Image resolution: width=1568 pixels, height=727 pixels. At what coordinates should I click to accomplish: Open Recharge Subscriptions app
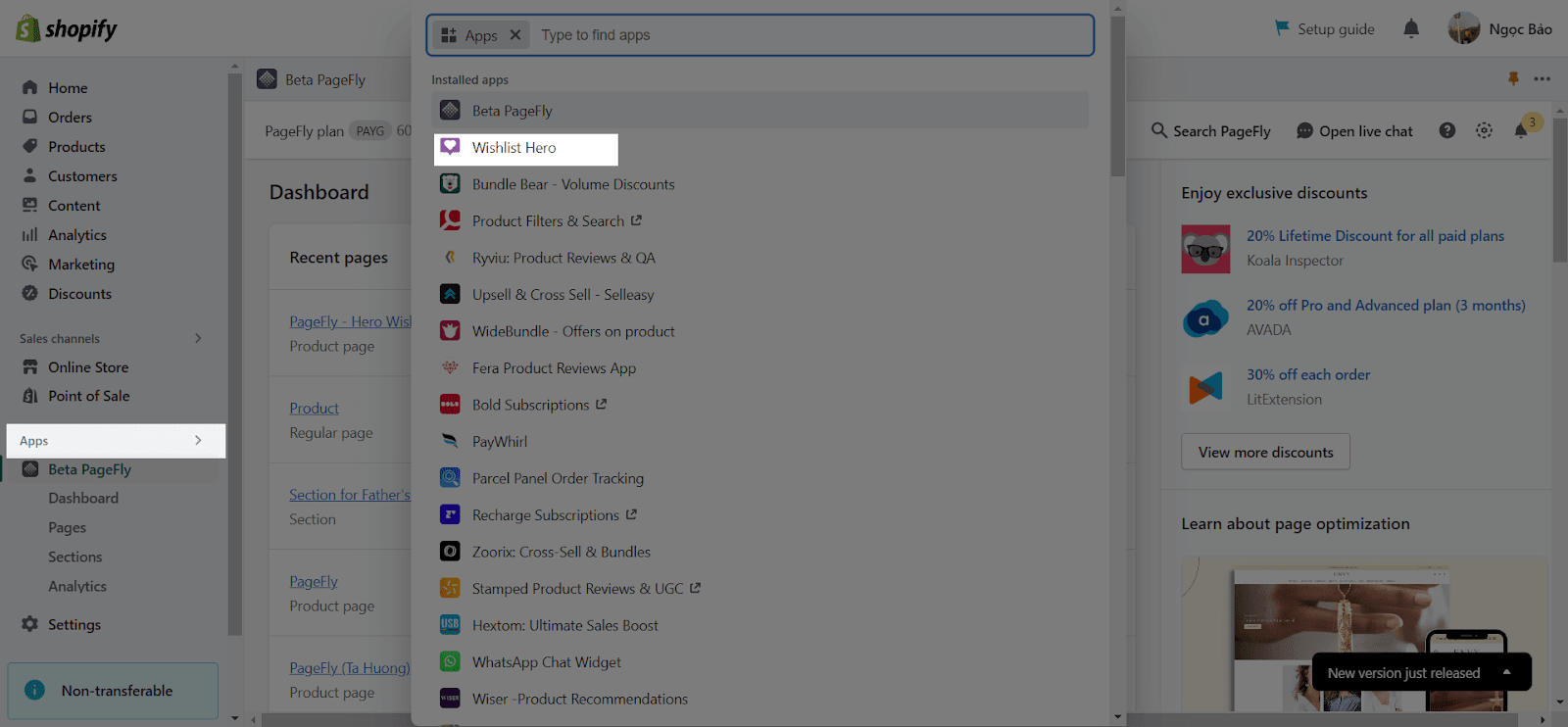click(545, 515)
